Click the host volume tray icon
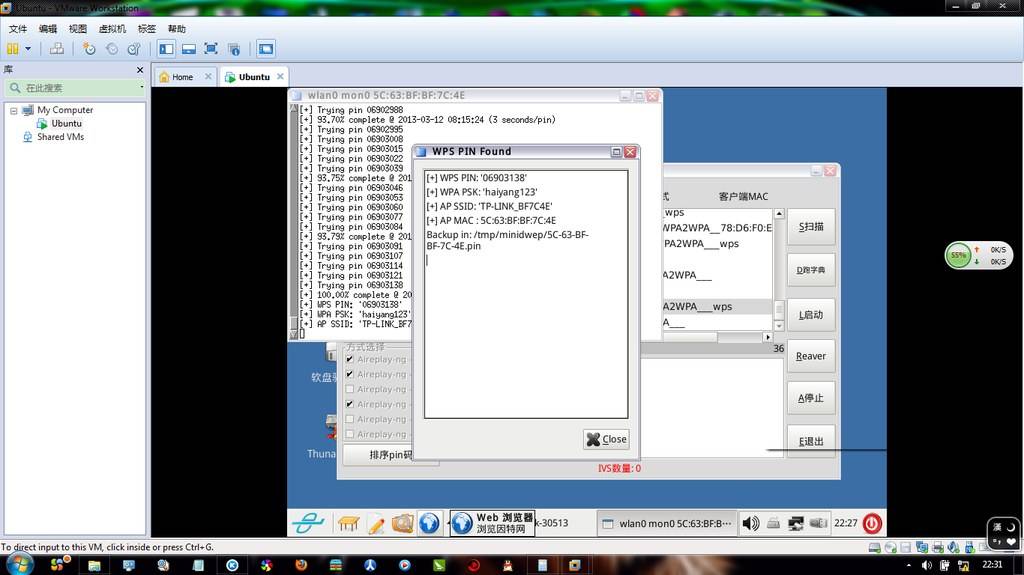Viewport: 1024px width, 575px height. (926, 565)
